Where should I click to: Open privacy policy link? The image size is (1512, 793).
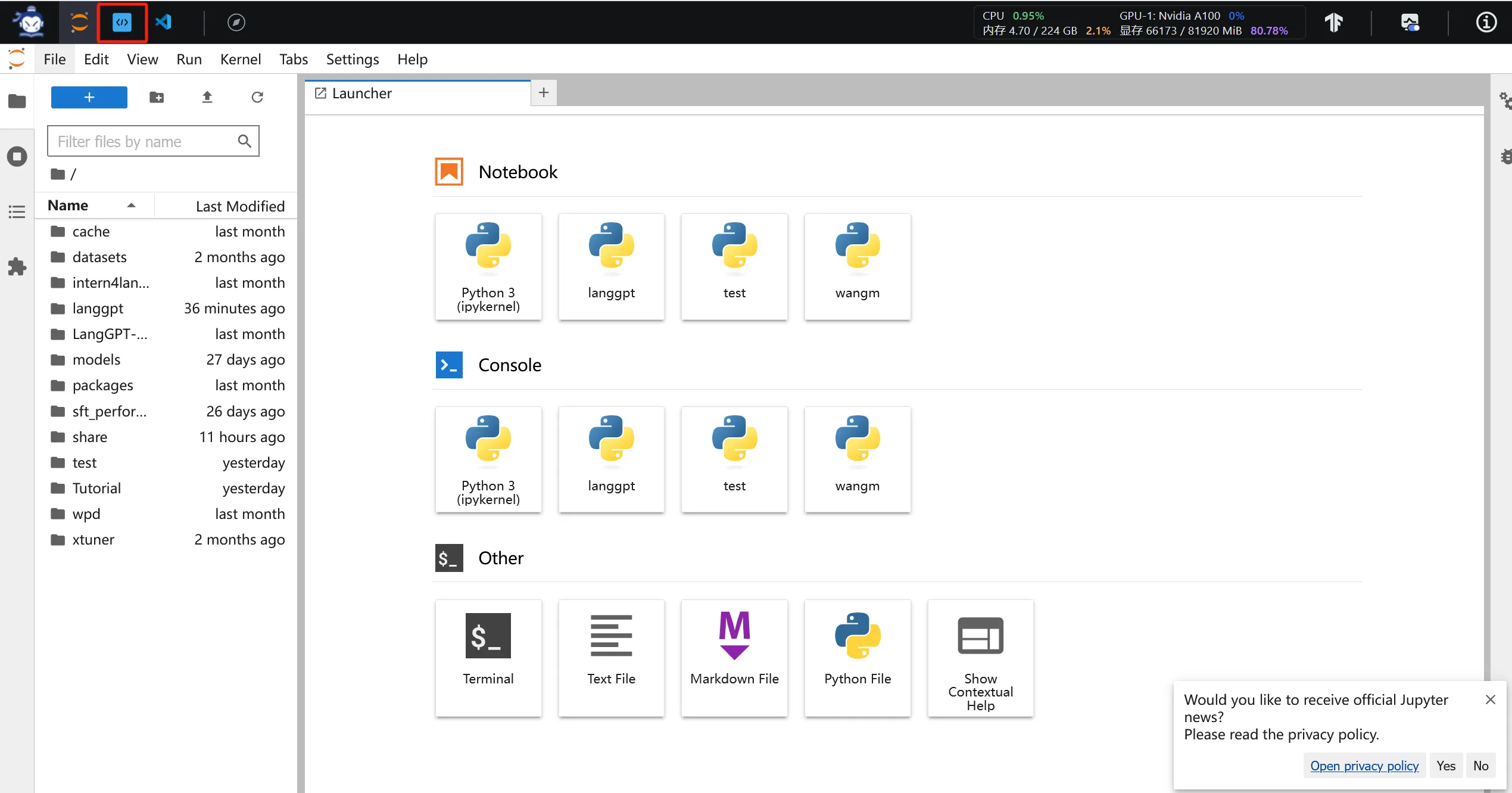pos(1364,766)
